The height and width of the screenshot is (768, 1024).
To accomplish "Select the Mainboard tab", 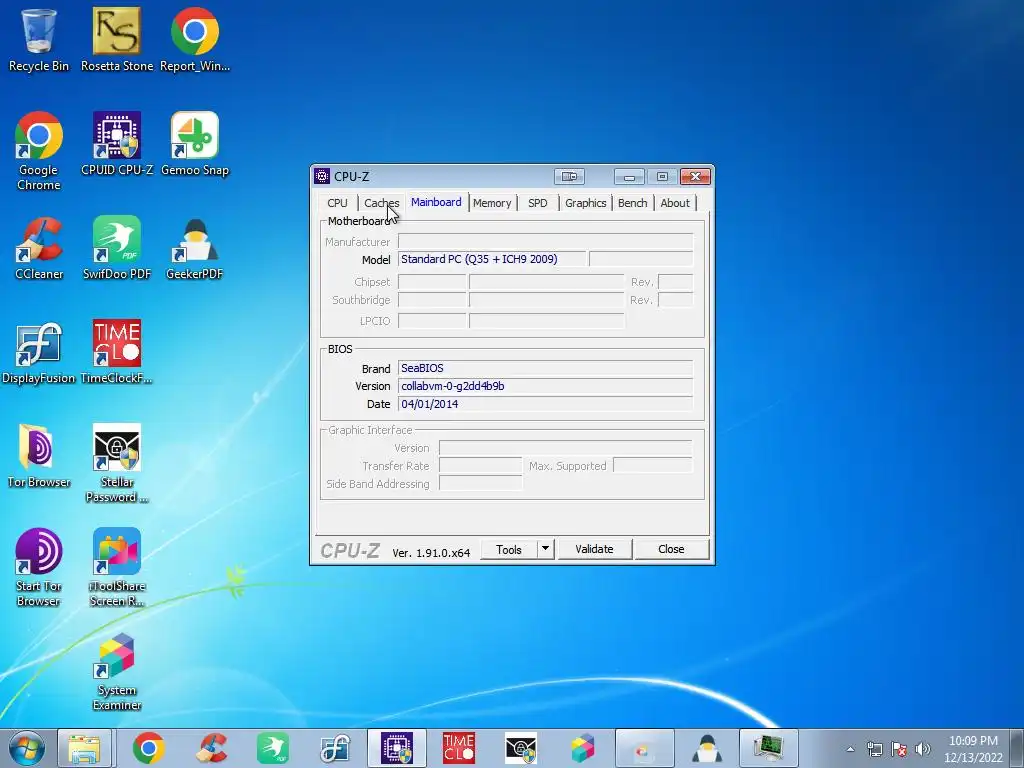I will tap(436, 202).
